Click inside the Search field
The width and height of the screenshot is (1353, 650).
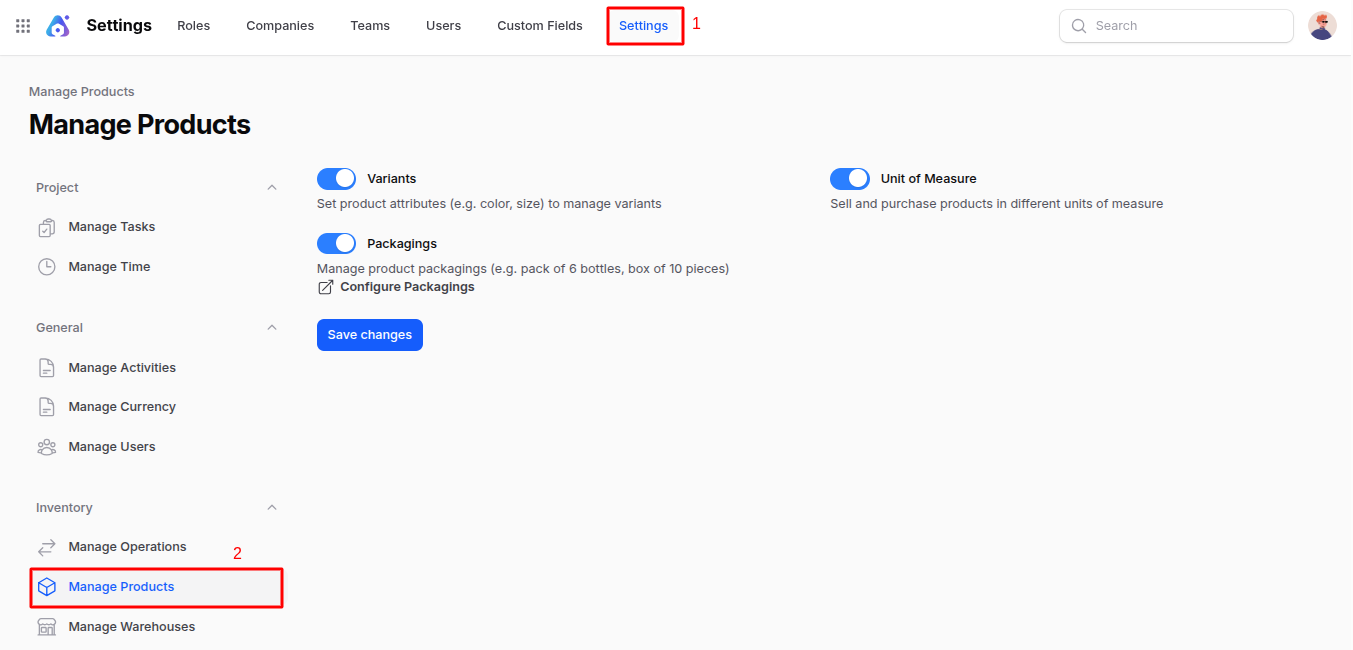tap(1175, 25)
